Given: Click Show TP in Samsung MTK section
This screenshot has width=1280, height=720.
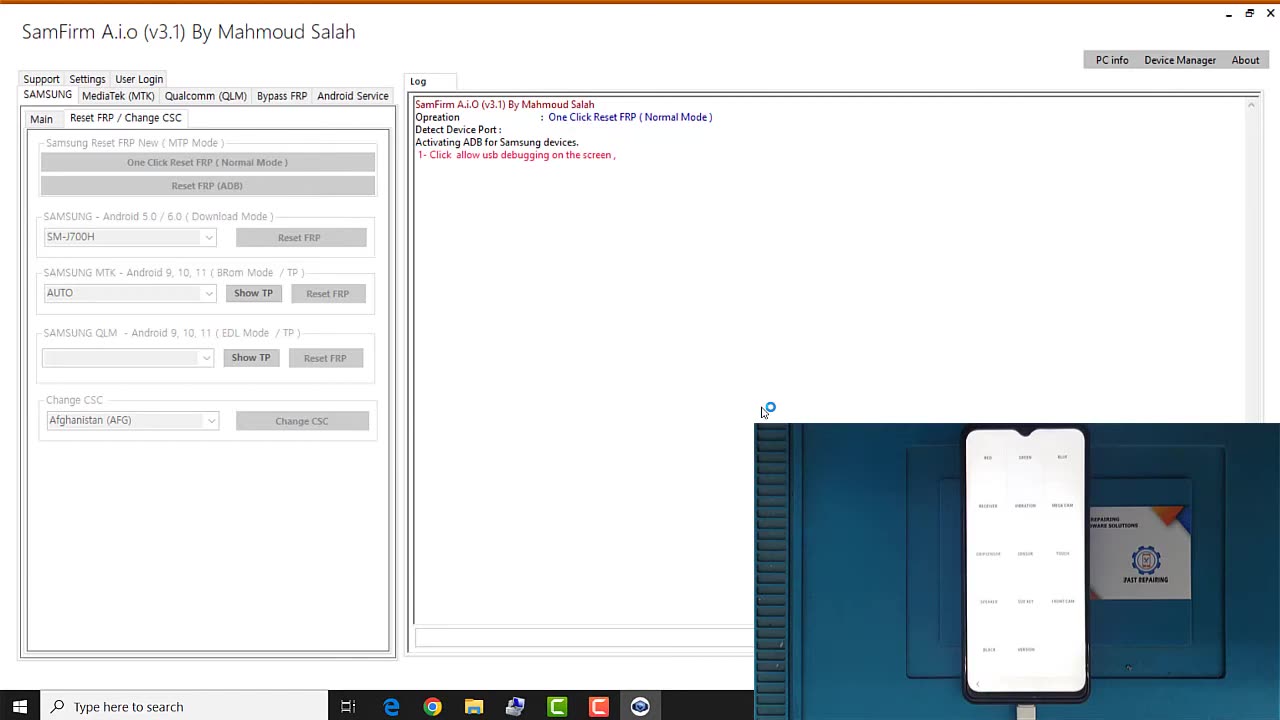Looking at the screenshot, I should point(253,293).
